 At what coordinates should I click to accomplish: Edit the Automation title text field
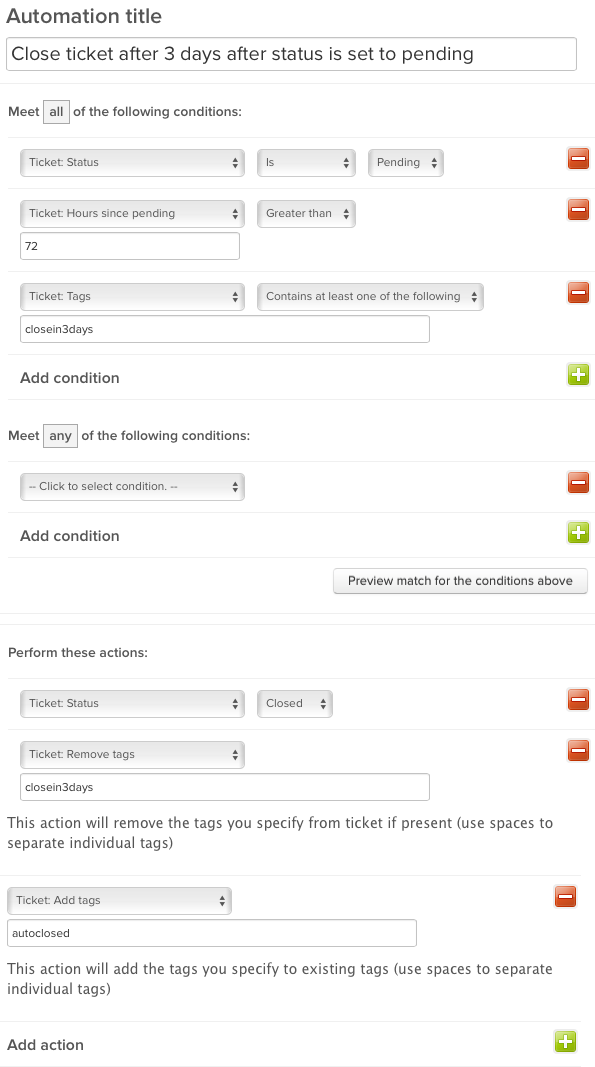pos(291,54)
